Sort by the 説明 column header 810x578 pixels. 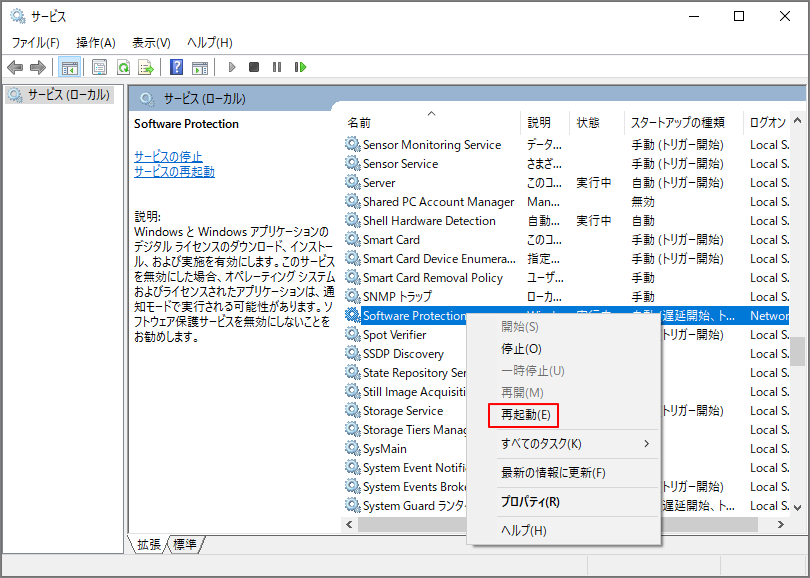click(545, 122)
